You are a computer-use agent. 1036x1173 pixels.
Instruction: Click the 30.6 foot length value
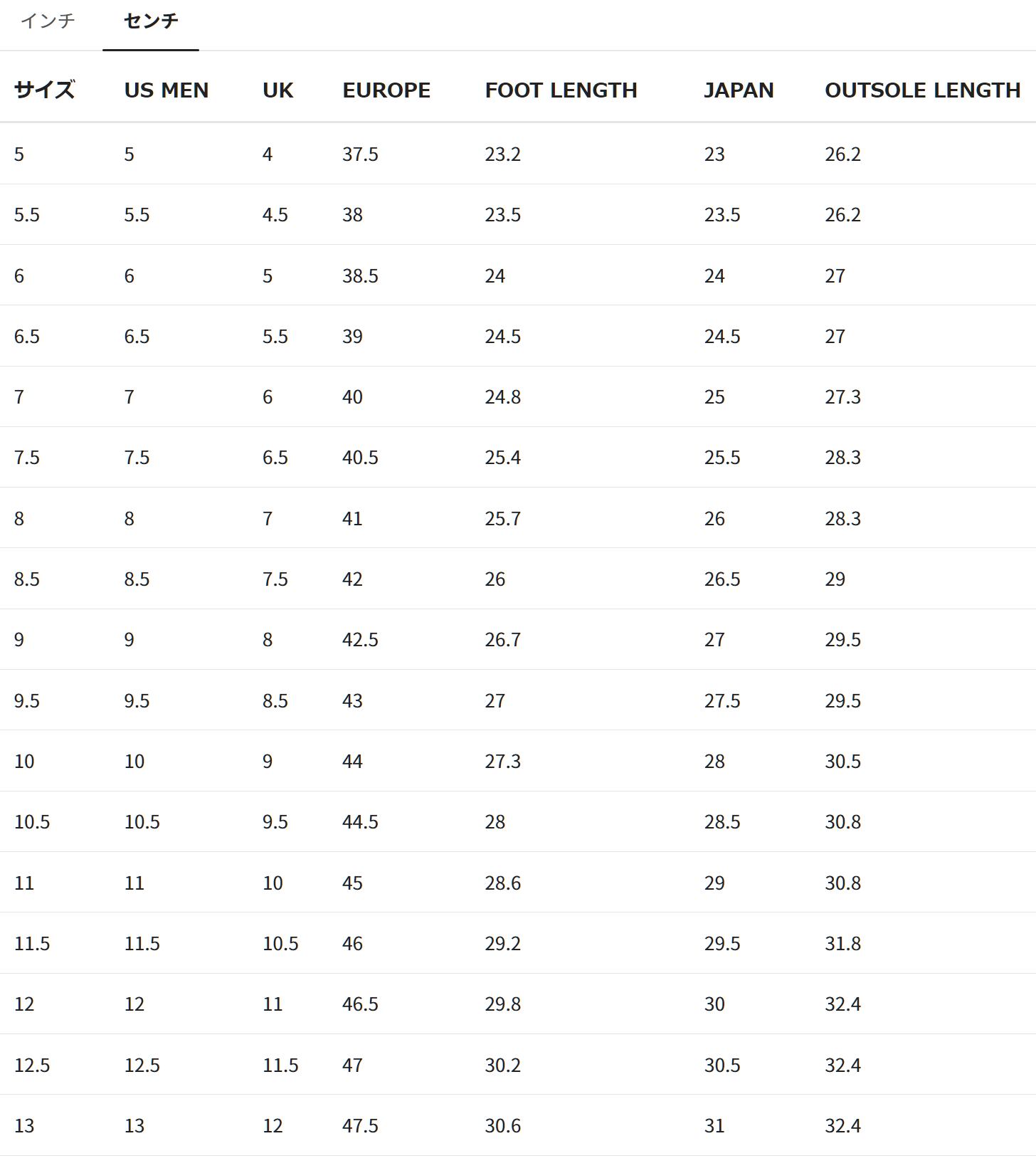tap(502, 1126)
